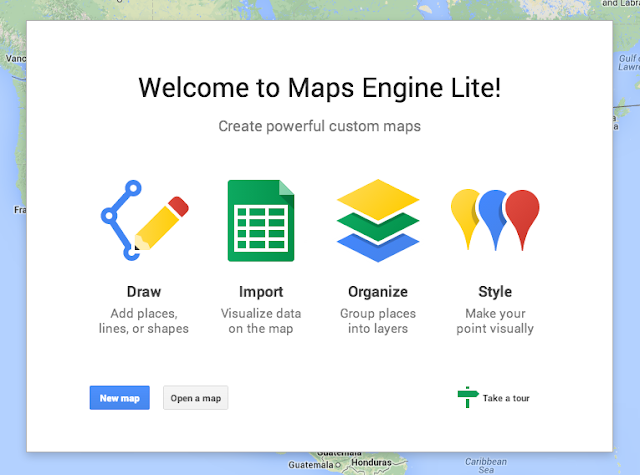Click 'Visualize data on the map' text

click(x=261, y=321)
